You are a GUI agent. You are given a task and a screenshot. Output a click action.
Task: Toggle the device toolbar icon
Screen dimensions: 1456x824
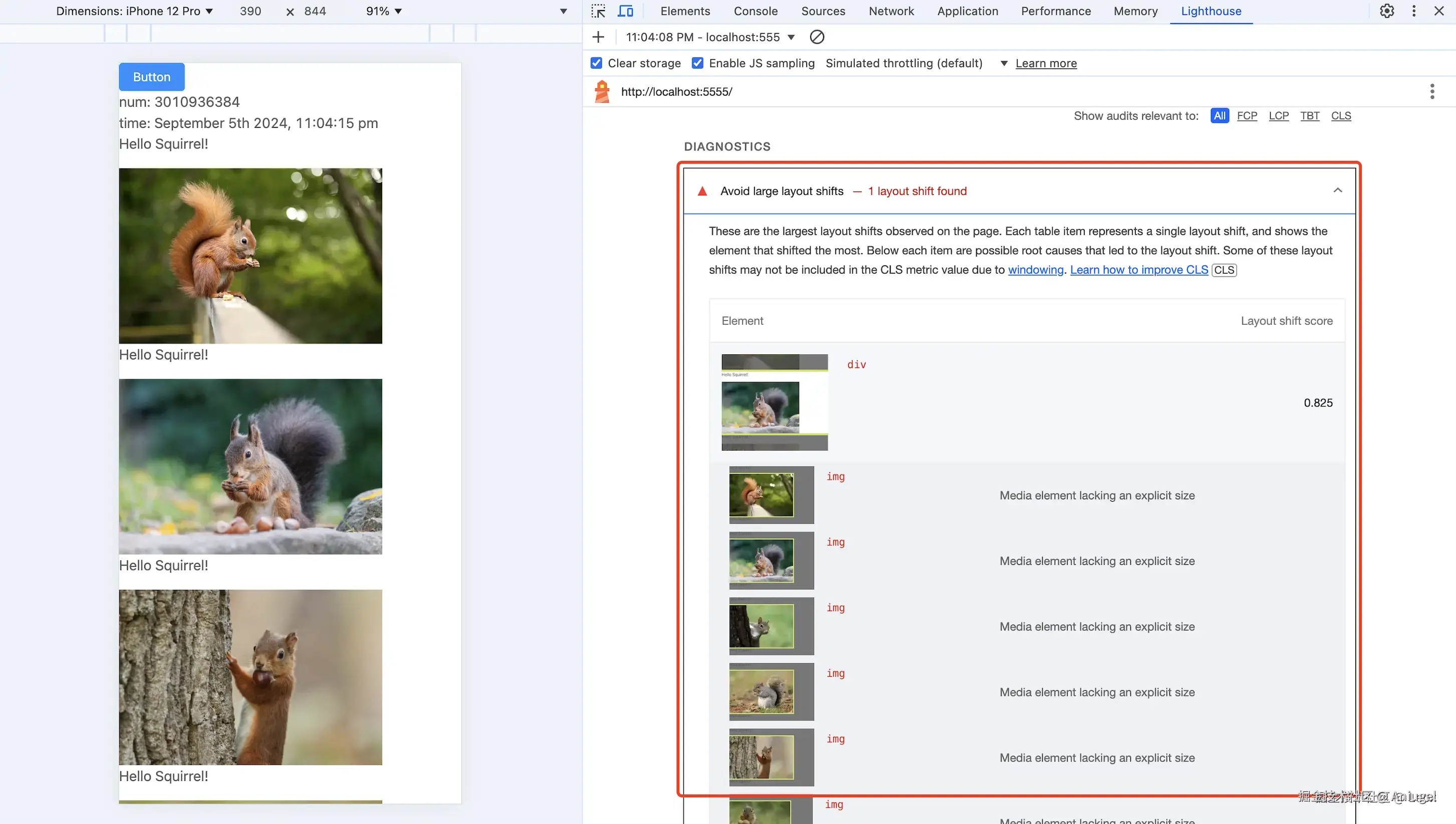[625, 11]
